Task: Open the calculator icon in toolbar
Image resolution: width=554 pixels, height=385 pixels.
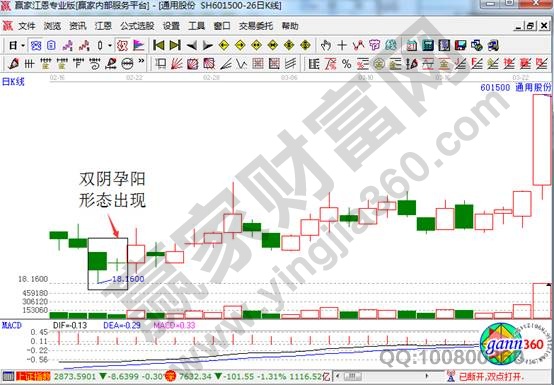Action: coord(428,46)
